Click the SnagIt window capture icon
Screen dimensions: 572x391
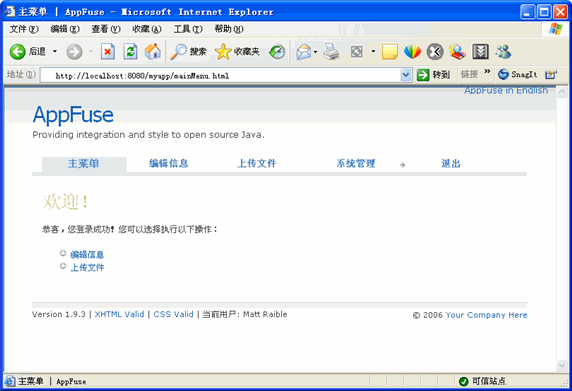point(550,74)
